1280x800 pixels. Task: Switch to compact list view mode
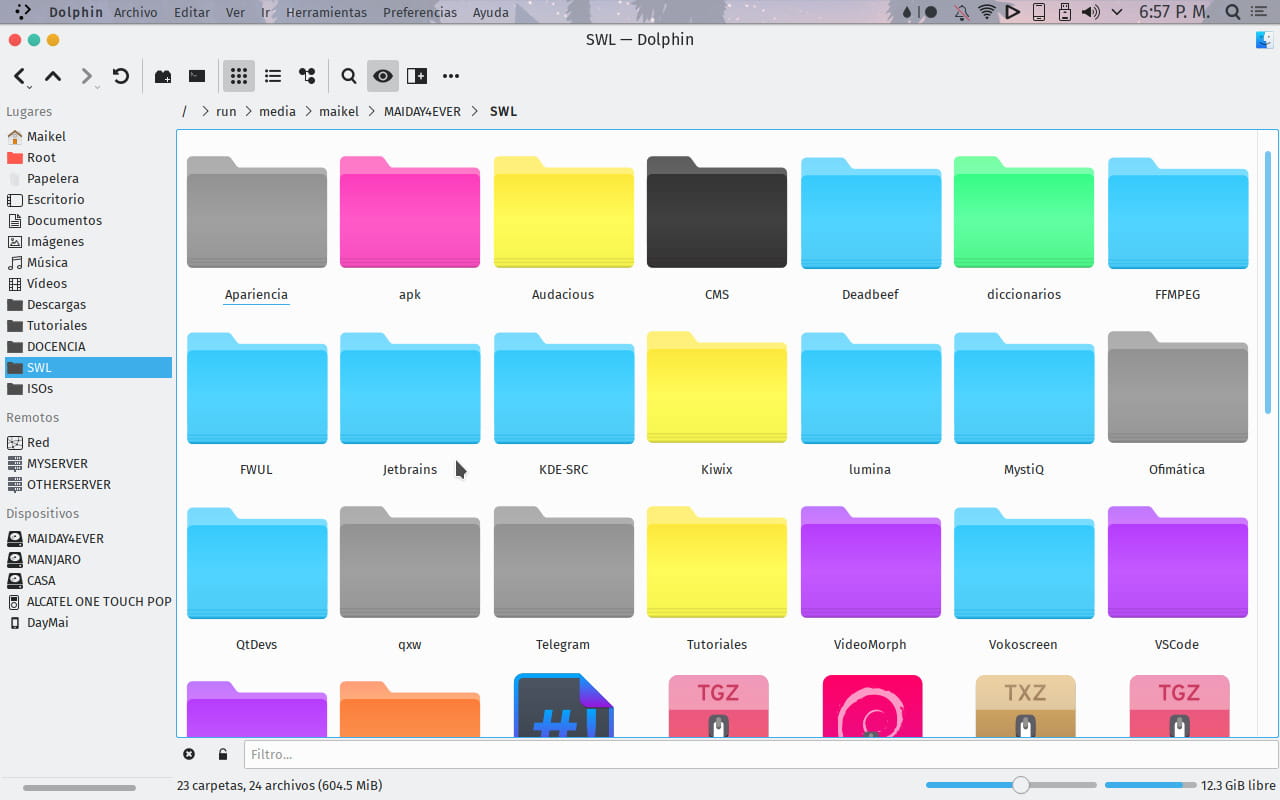click(272, 76)
